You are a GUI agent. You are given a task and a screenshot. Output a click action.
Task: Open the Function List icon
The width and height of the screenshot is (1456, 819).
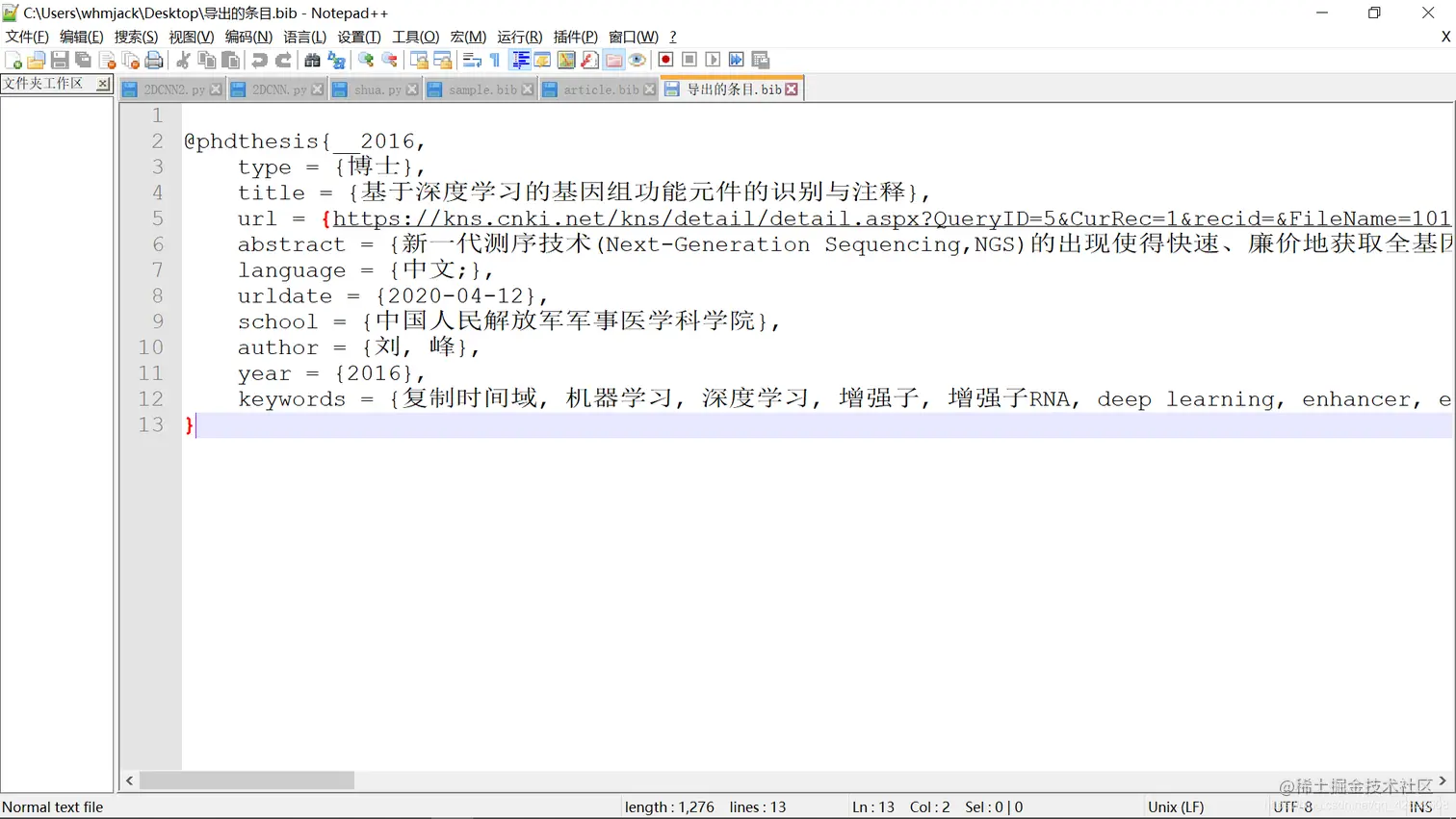point(589,60)
